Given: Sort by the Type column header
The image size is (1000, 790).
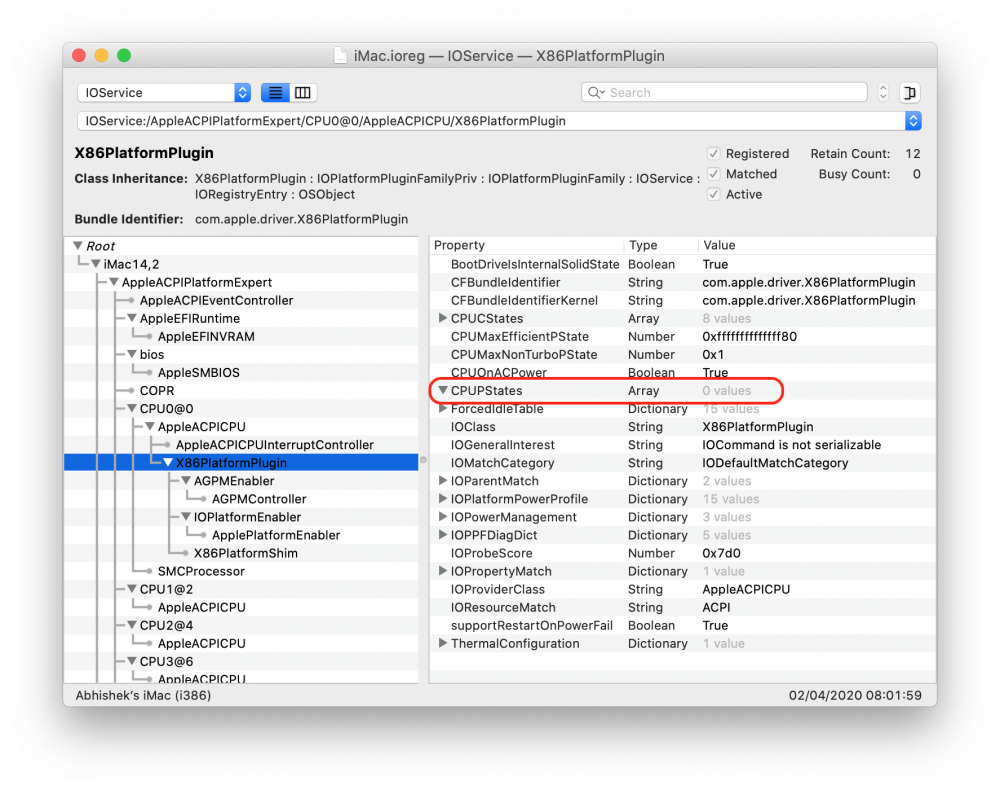Looking at the screenshot, I should 661,245.
